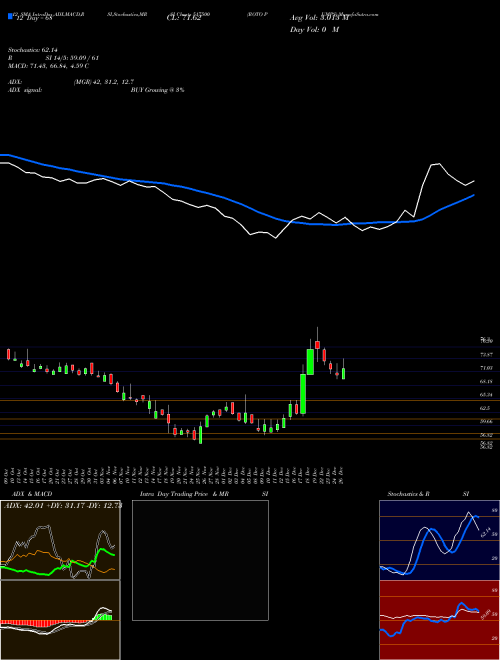500x660 pixels.
Task: Click the 65.34 price axis label
Action: (x=487, y=395)
